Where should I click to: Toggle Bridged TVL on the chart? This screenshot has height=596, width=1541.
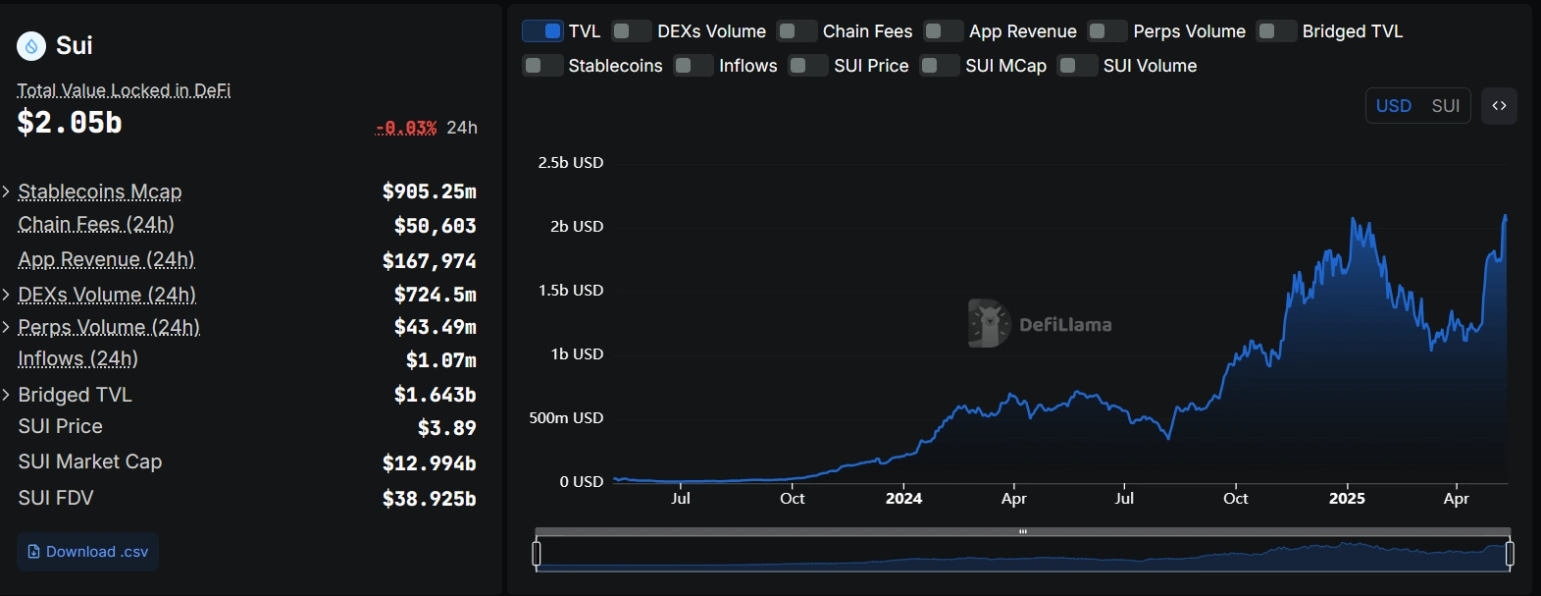(1277, 31)
